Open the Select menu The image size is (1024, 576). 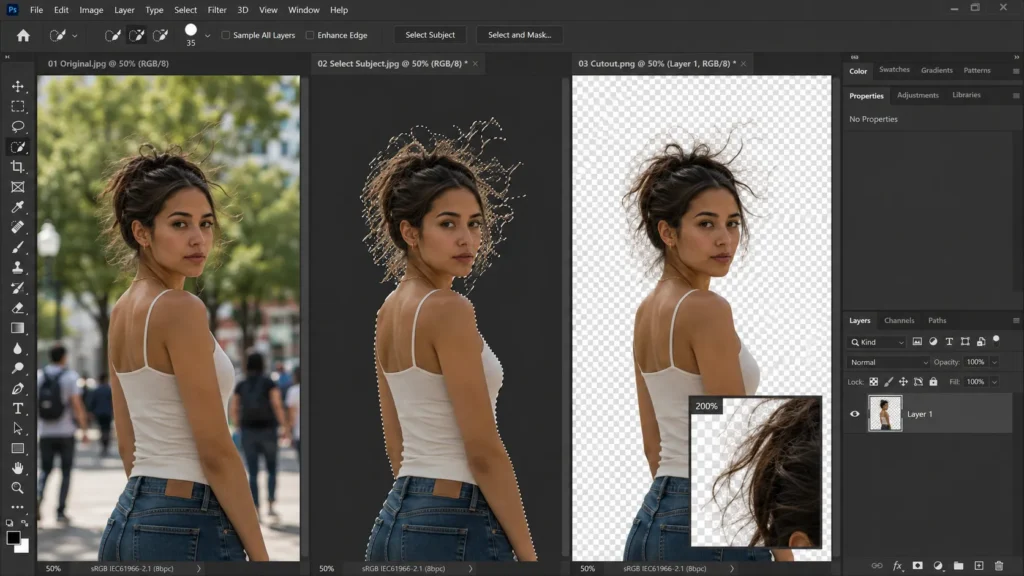pyautogui.click(x=185, y=10)
